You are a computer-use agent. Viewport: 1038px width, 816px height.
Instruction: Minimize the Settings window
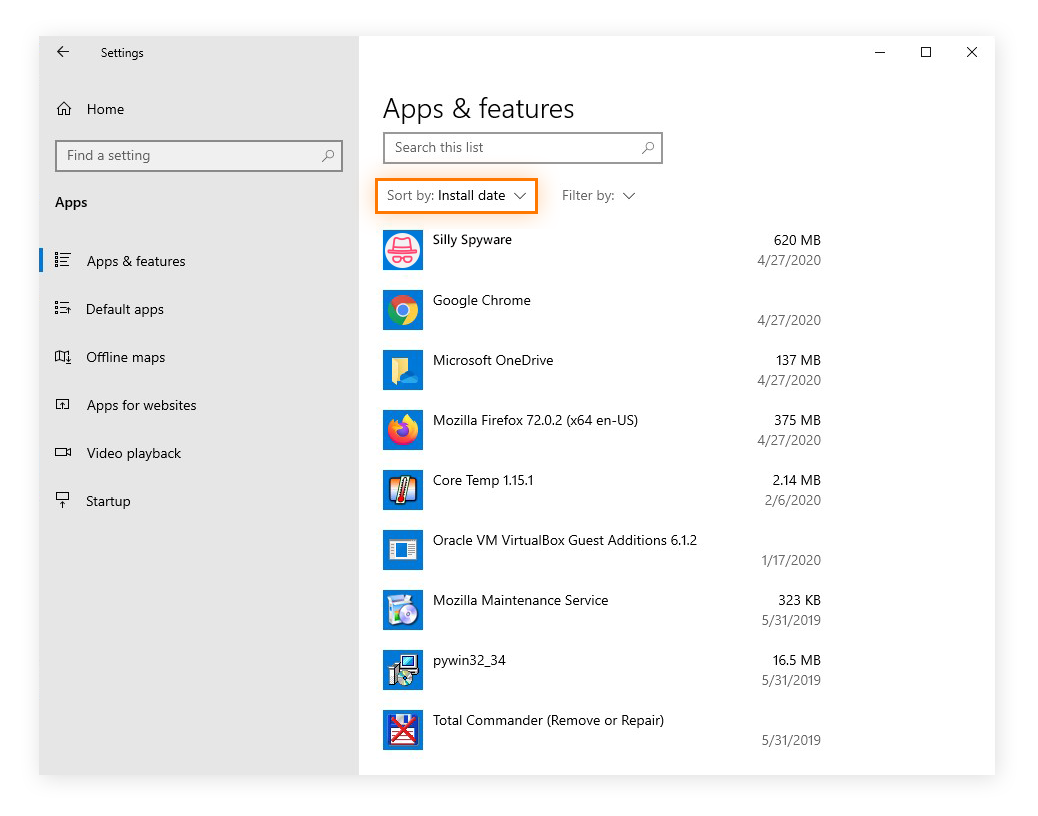(880, 52)
